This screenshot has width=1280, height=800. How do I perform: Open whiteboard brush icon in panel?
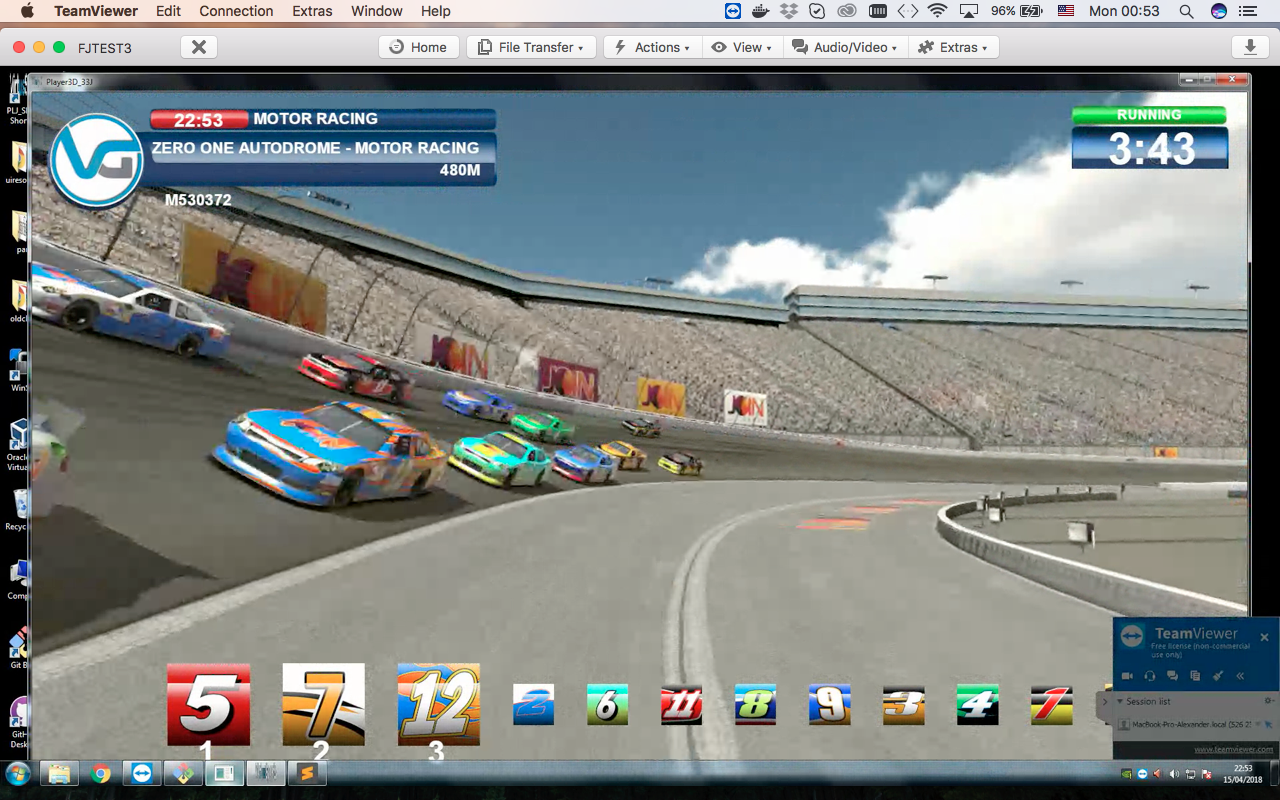pyautogui.click(x=1218, y=676)
